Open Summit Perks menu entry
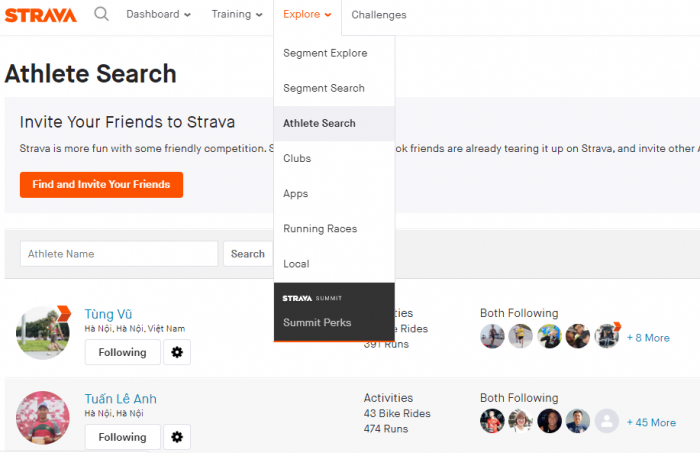700x453 pixels. pyautogui.click(x=317, y=322)
